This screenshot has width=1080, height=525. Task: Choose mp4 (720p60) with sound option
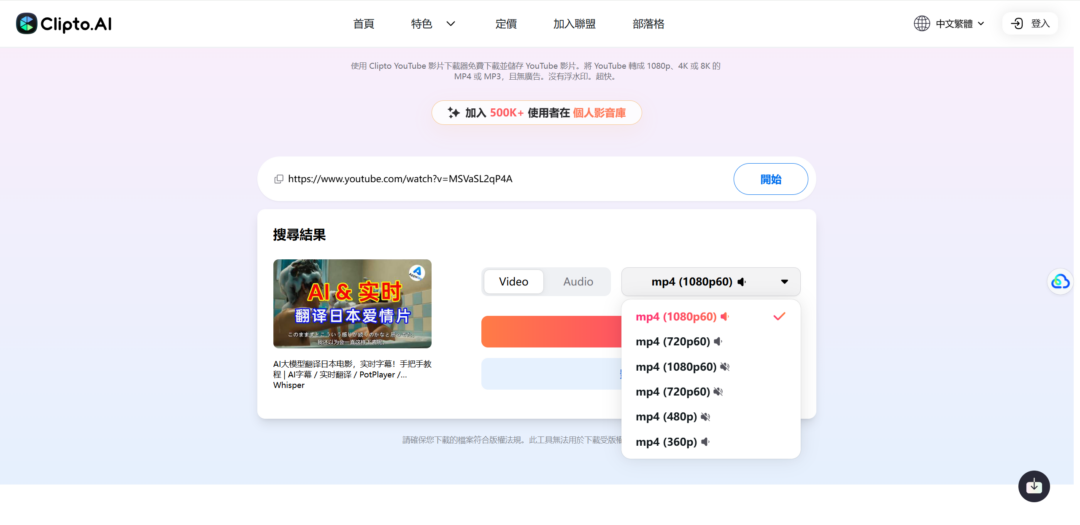point(711,341)
